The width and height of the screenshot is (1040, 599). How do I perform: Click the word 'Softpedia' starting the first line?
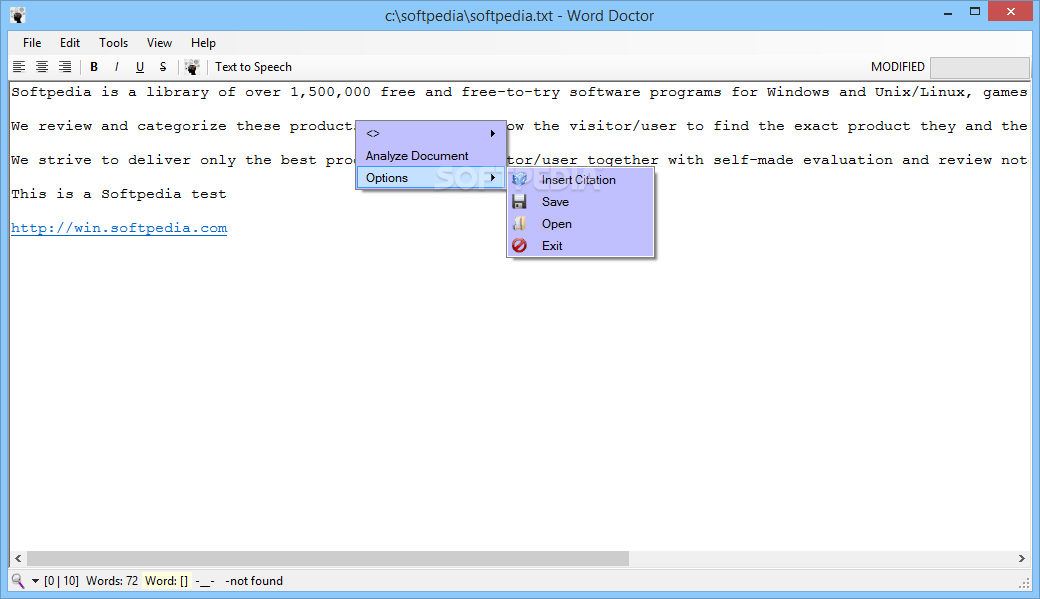point(51,92)
